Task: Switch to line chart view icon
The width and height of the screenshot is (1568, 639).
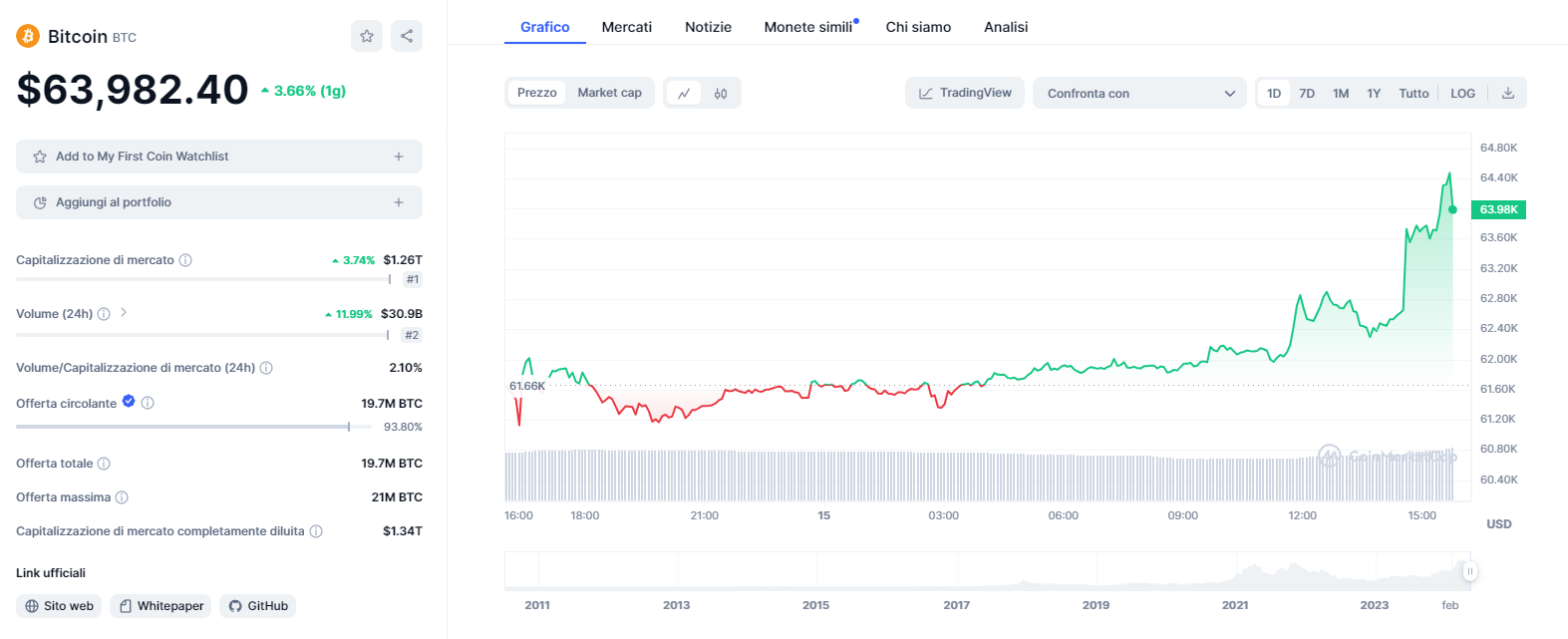Action: 684,94
